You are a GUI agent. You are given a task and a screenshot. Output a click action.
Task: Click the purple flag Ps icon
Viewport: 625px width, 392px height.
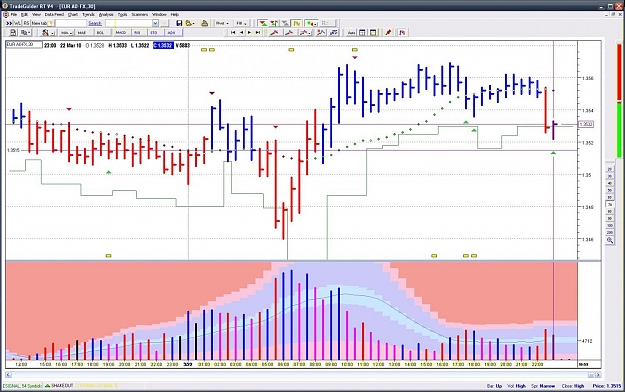[x=402, y=32]
